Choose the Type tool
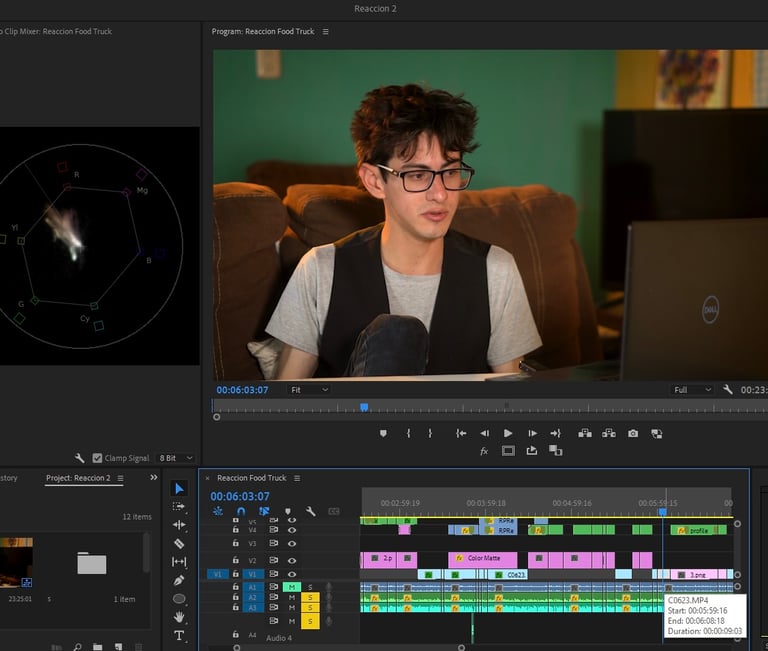Image resolution: width=768 pixels, height=651 pixels. tap(179, 635)
